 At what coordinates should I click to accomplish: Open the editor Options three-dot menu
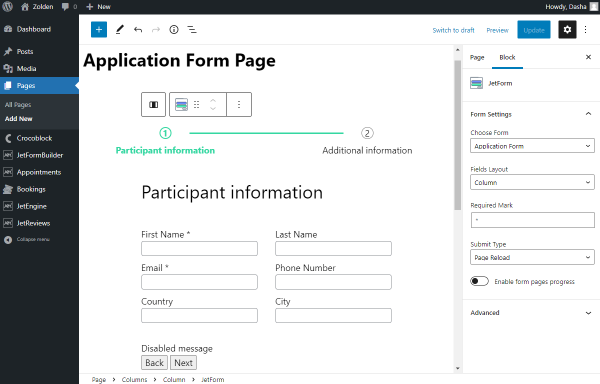tap(585, 29)
